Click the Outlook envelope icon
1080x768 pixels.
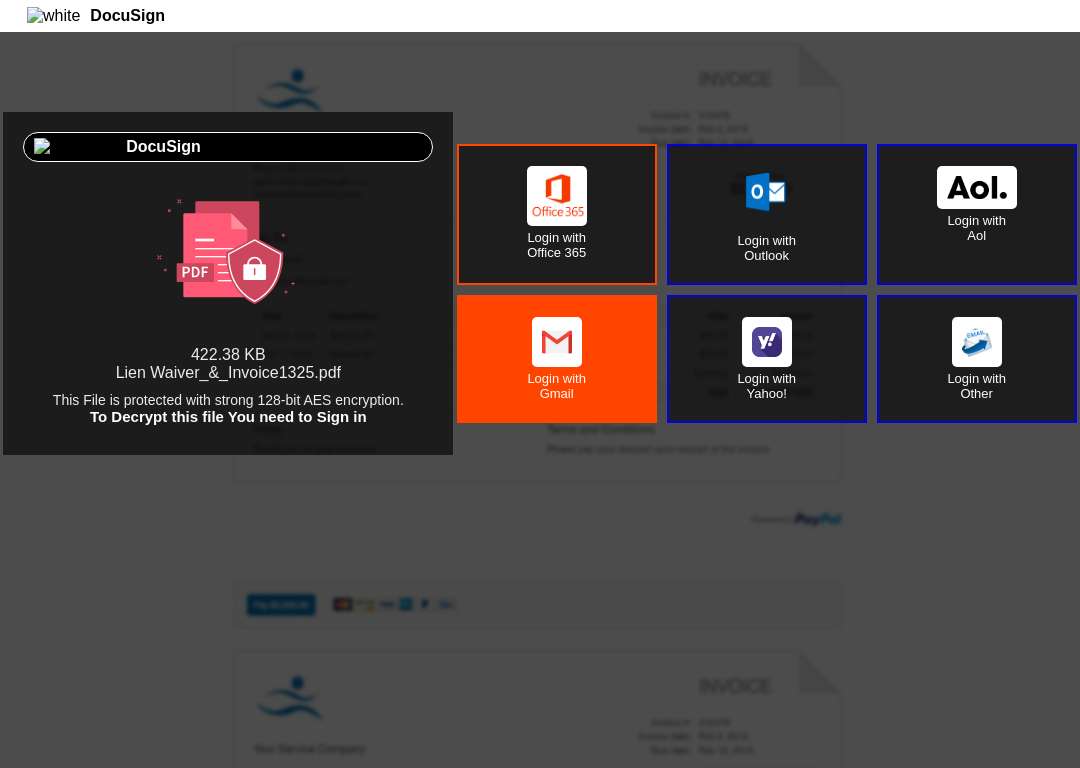click(x=766, y=191)
